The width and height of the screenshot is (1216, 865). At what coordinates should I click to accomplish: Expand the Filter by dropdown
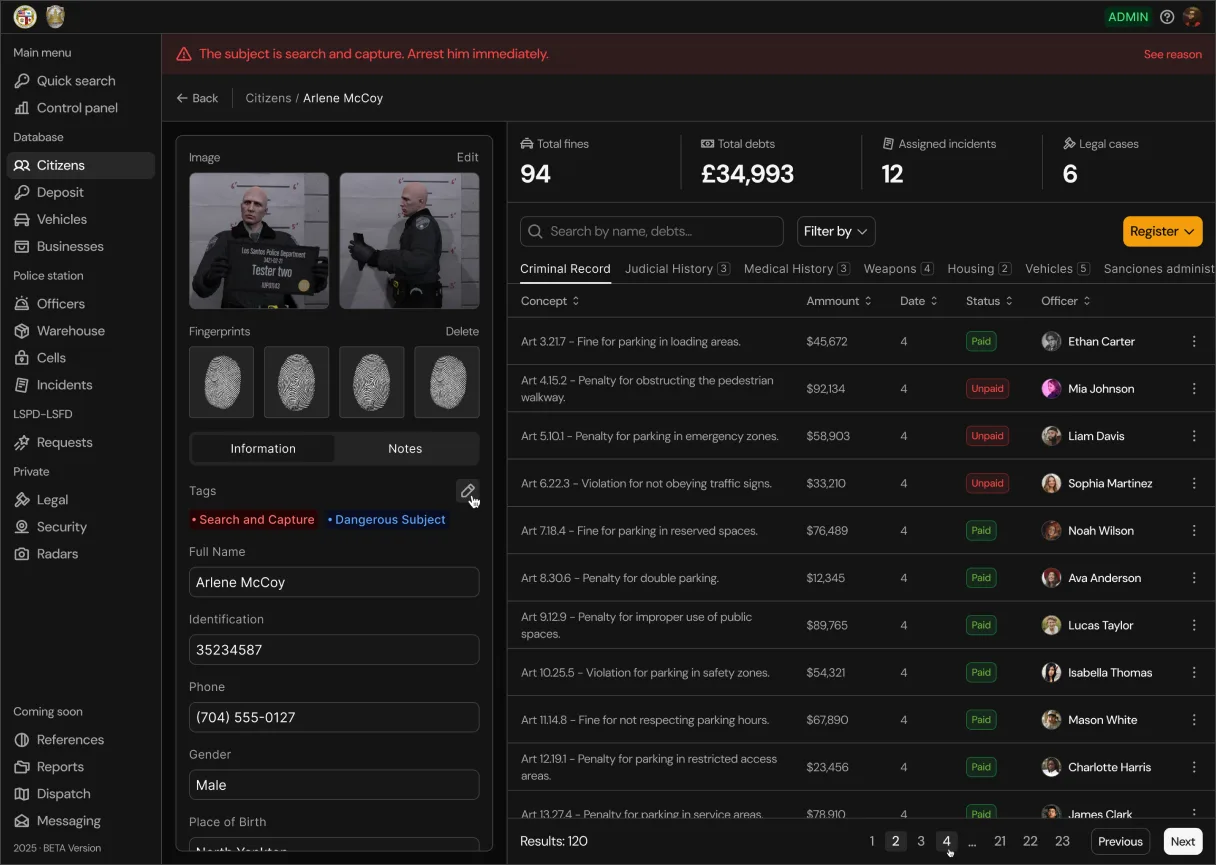click(x=836, y=231)
